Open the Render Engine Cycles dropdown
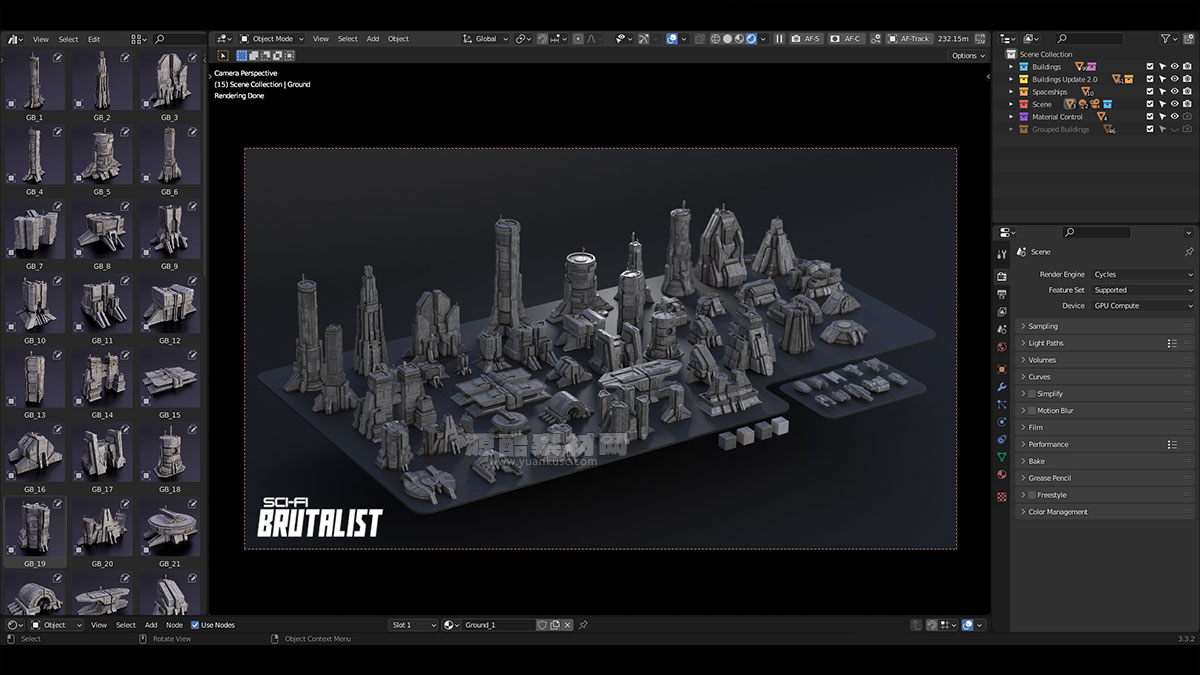 point(1142,274)
